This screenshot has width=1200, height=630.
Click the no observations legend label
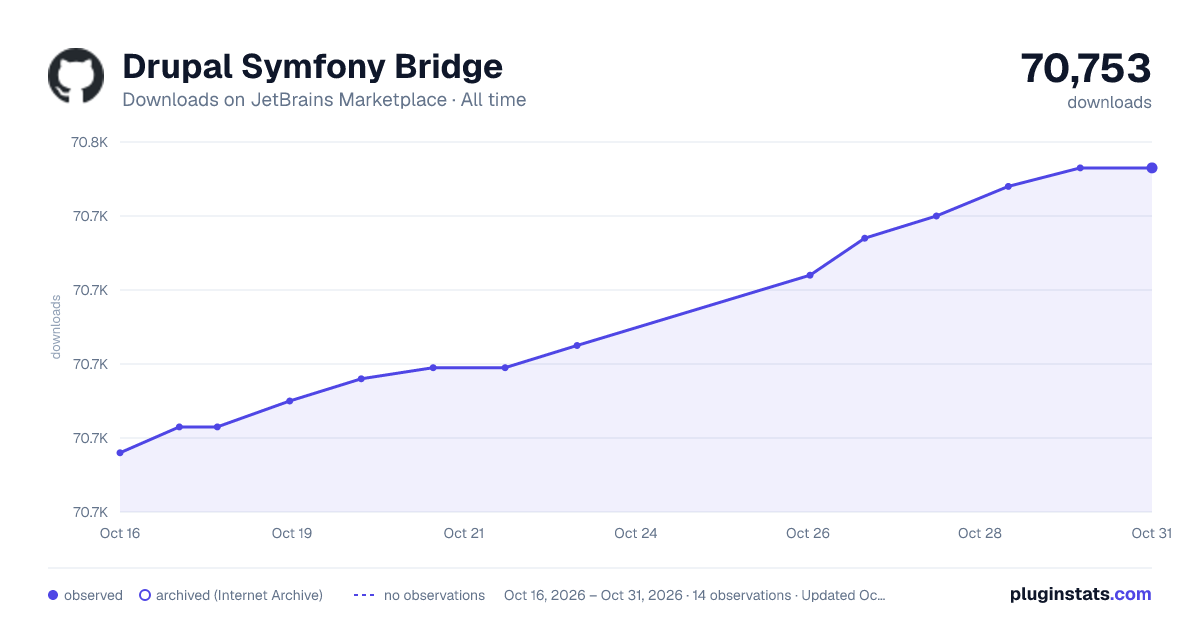[x=434, y=595]
